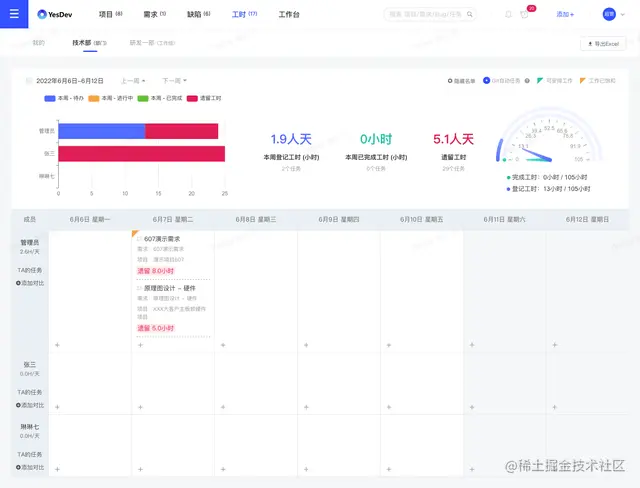Click the 遗留 8.0小时 tag
The width and height of the screenshot is (640, 488).
click(x=156, y=271)
